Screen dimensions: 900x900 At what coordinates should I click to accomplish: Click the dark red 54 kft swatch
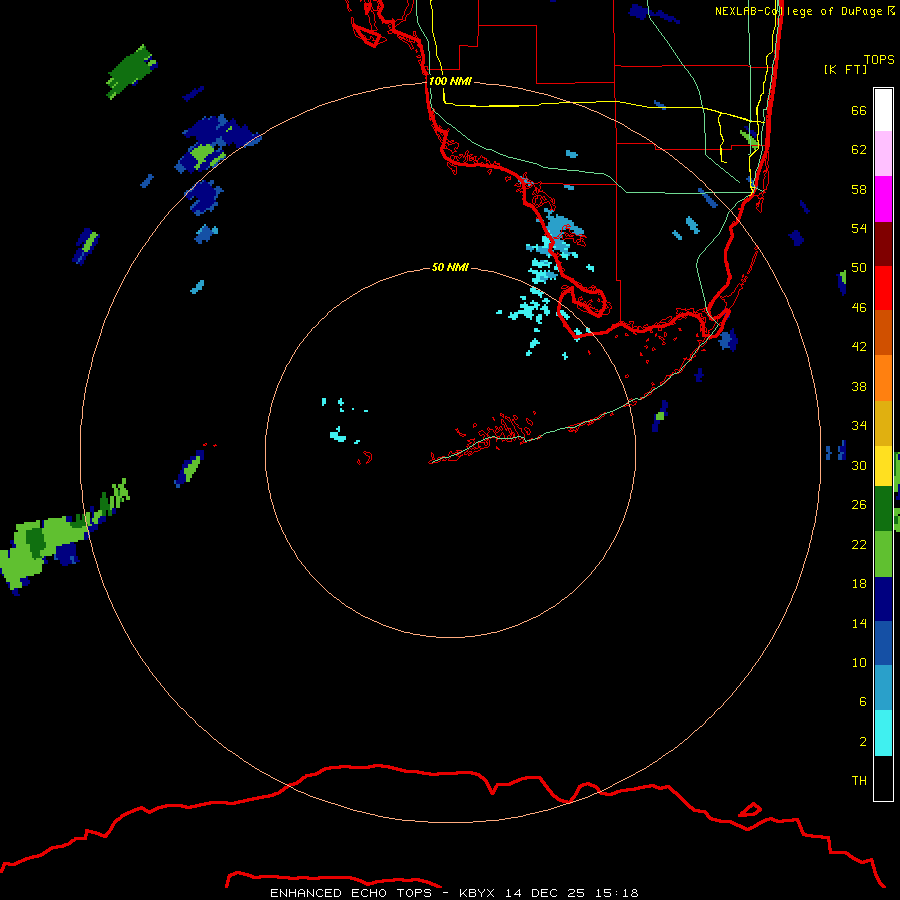pos(883,243)
